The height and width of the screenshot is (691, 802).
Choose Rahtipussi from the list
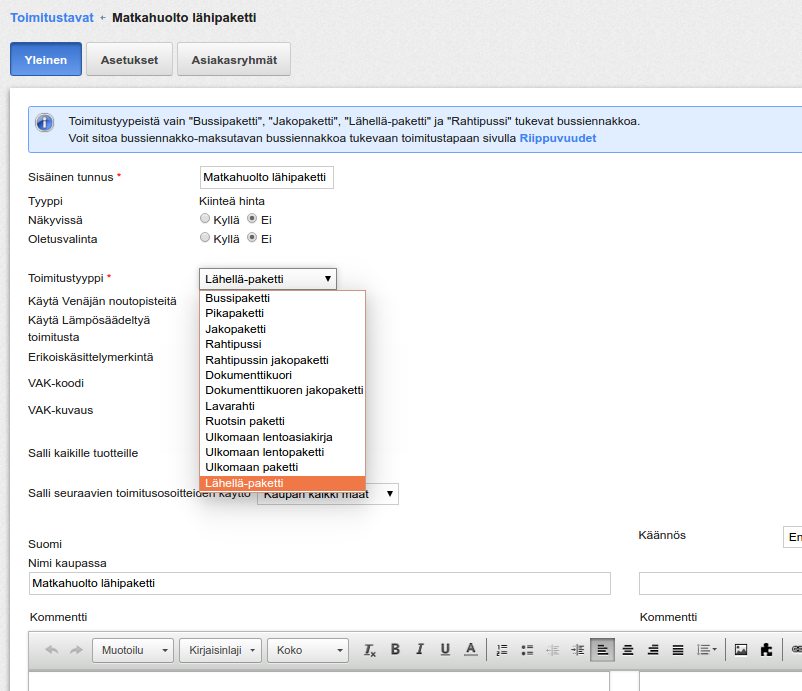coord(282,344)
